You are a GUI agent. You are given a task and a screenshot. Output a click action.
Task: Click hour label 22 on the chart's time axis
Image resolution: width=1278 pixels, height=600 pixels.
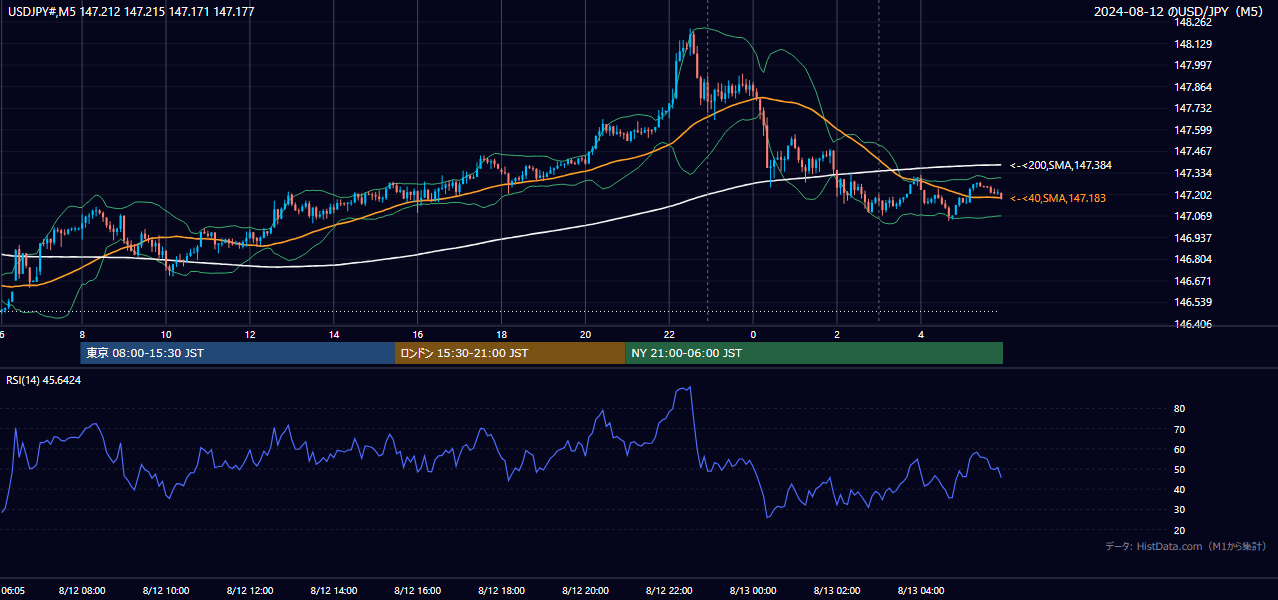[x=669, y=334]
